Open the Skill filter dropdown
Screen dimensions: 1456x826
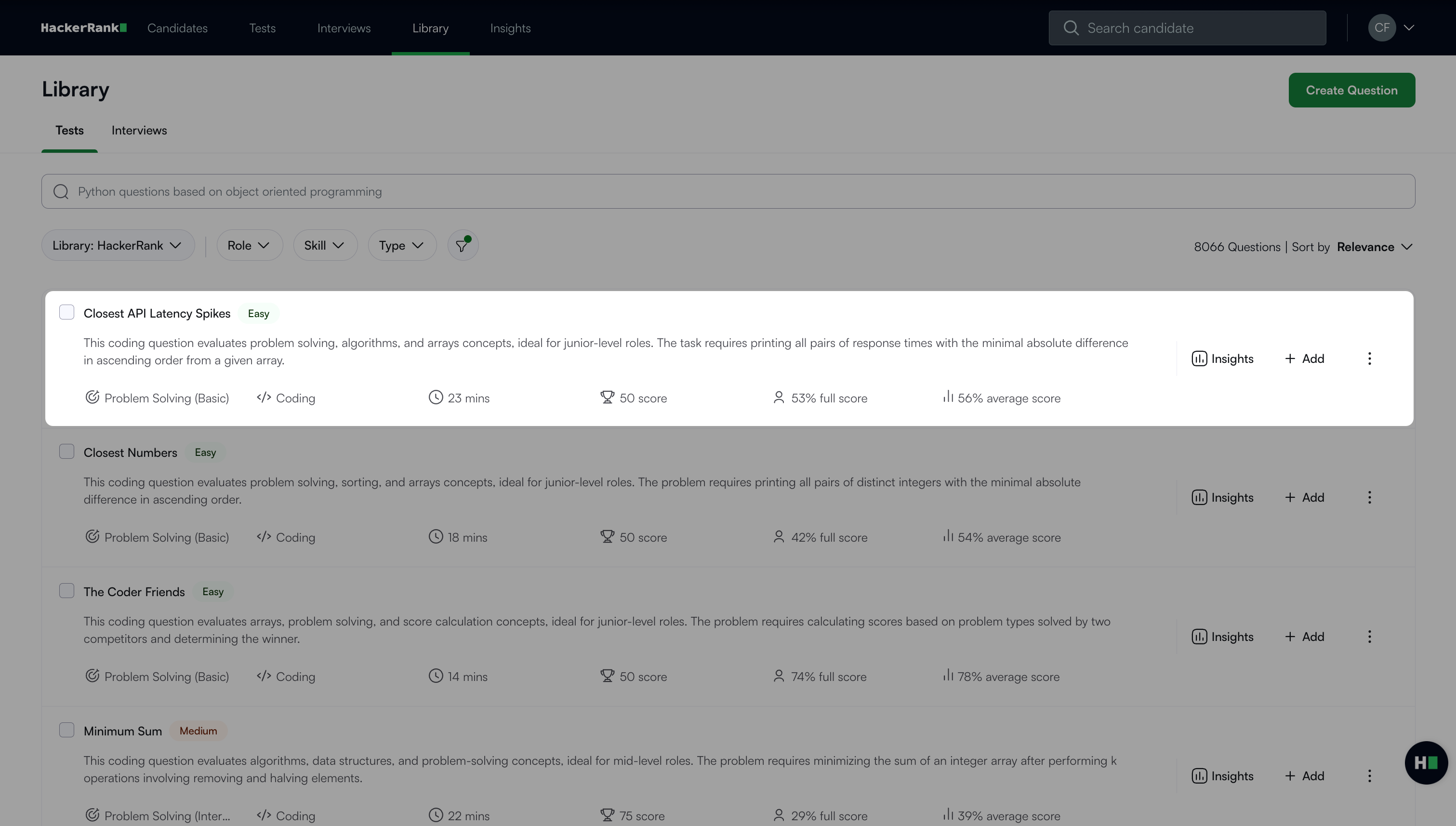click(x=324, y=245)
